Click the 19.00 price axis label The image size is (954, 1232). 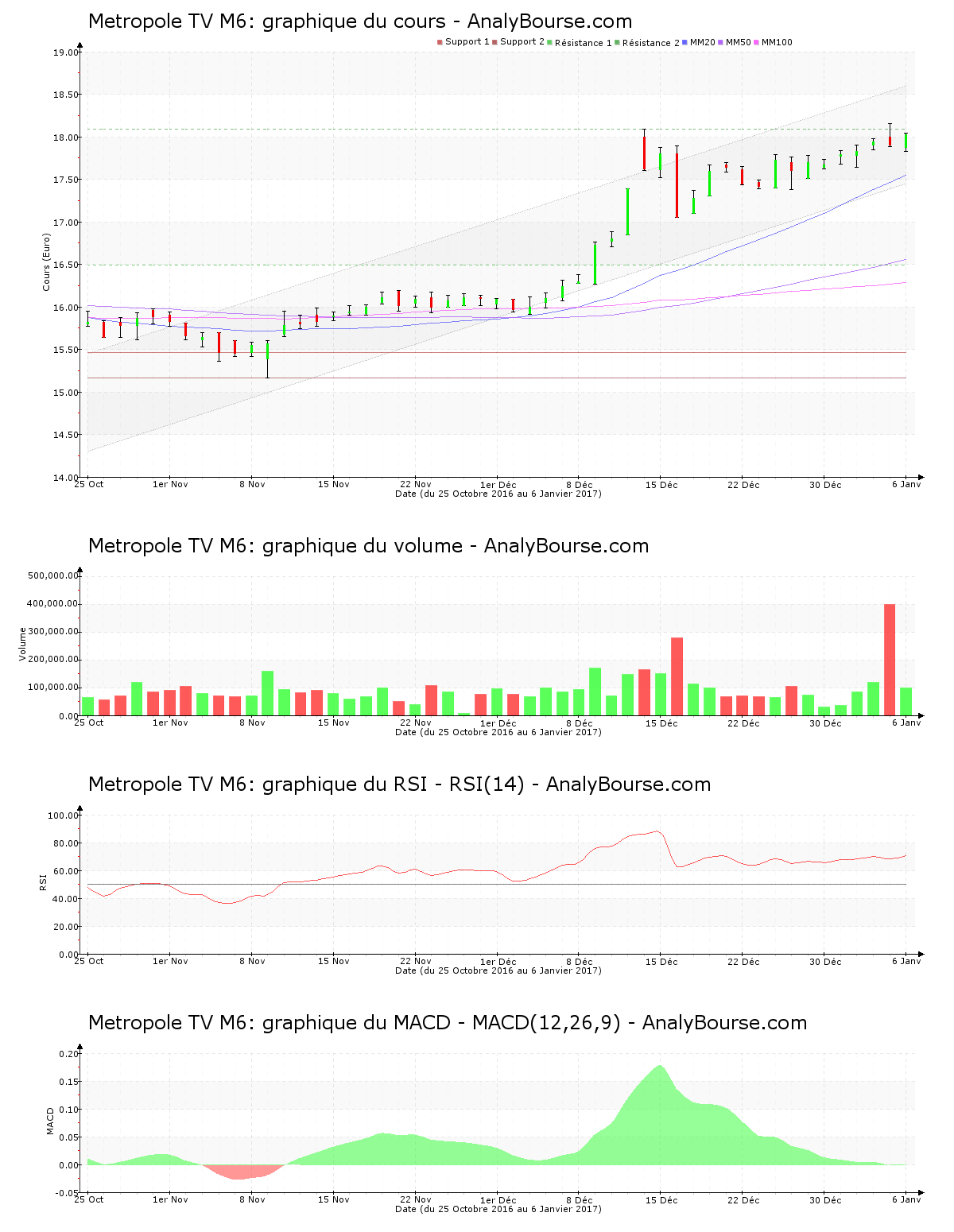point(66,52)
